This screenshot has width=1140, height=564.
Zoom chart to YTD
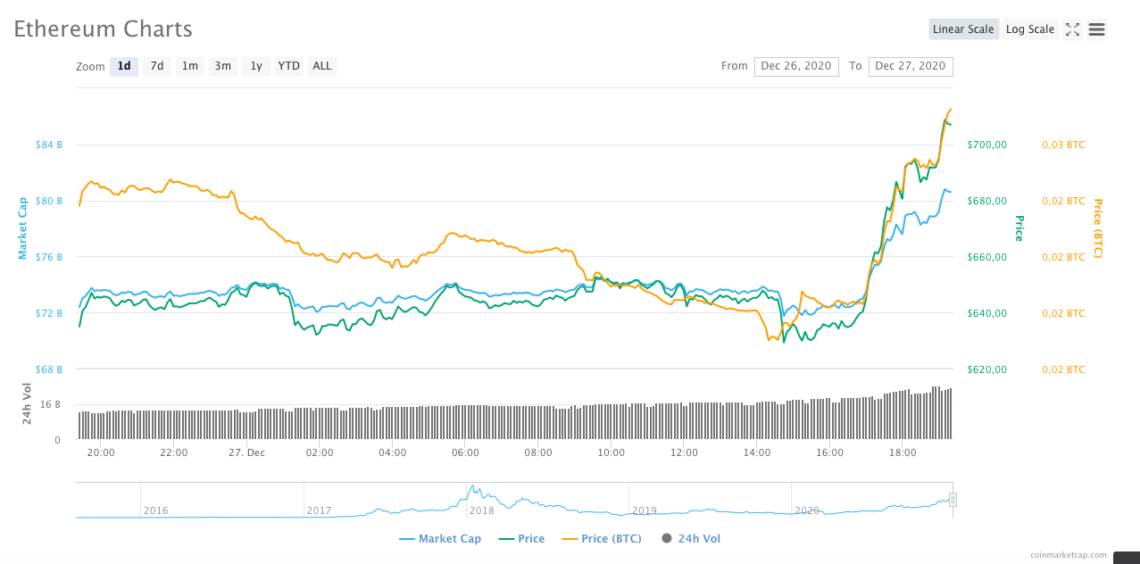[289, 66]
